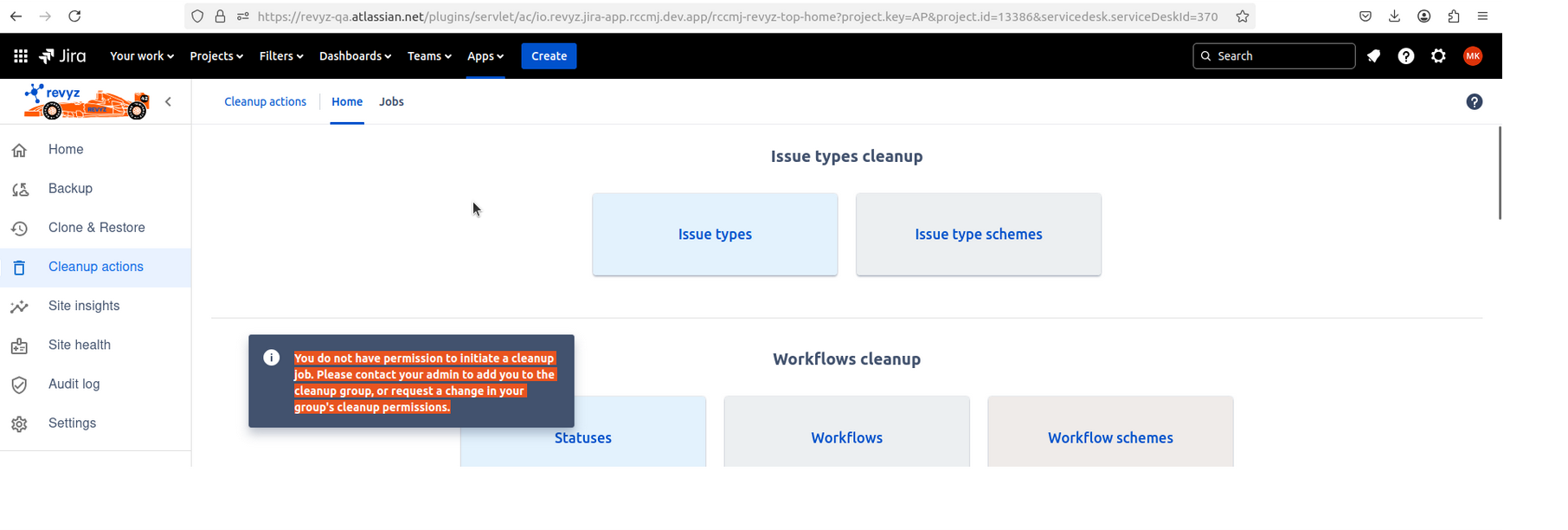Switch to the Jobs tab

coord(391,102)
